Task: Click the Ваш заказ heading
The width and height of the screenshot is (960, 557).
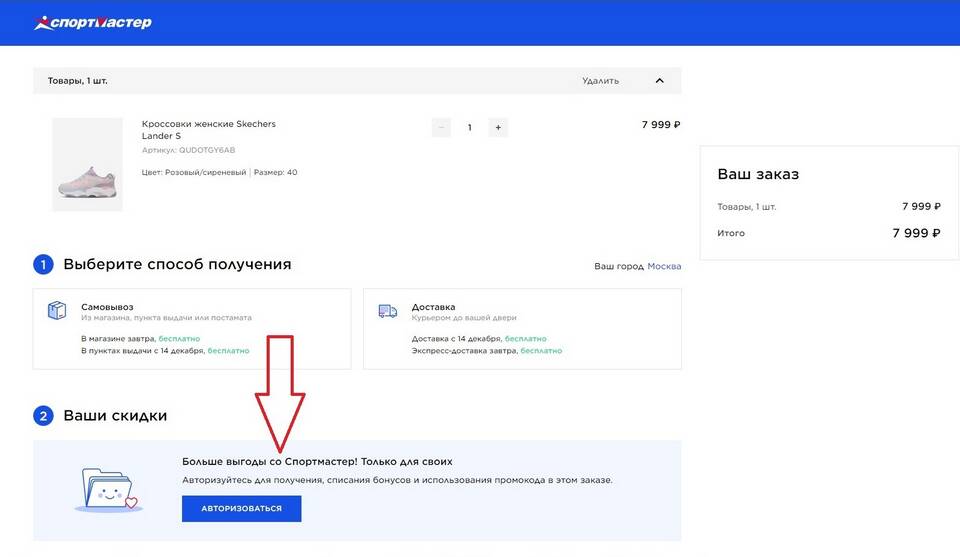Action: (x=758, y=174)
